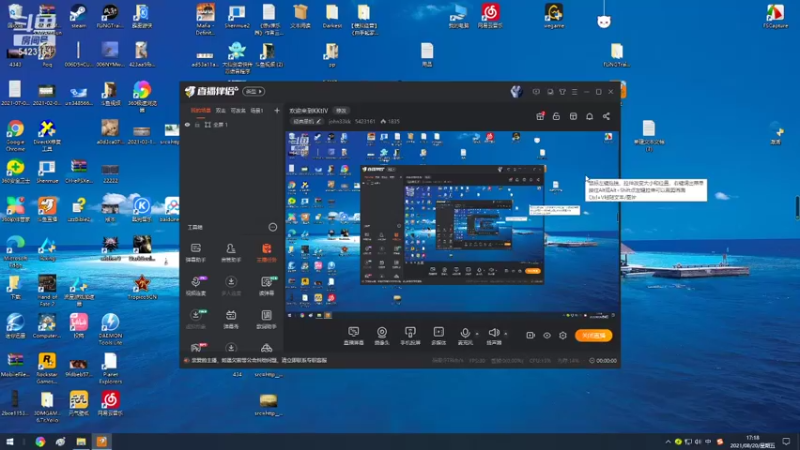Open File Explorer from the taskbar
This screenshot has height=450, width=800.
tap(81, 441)
